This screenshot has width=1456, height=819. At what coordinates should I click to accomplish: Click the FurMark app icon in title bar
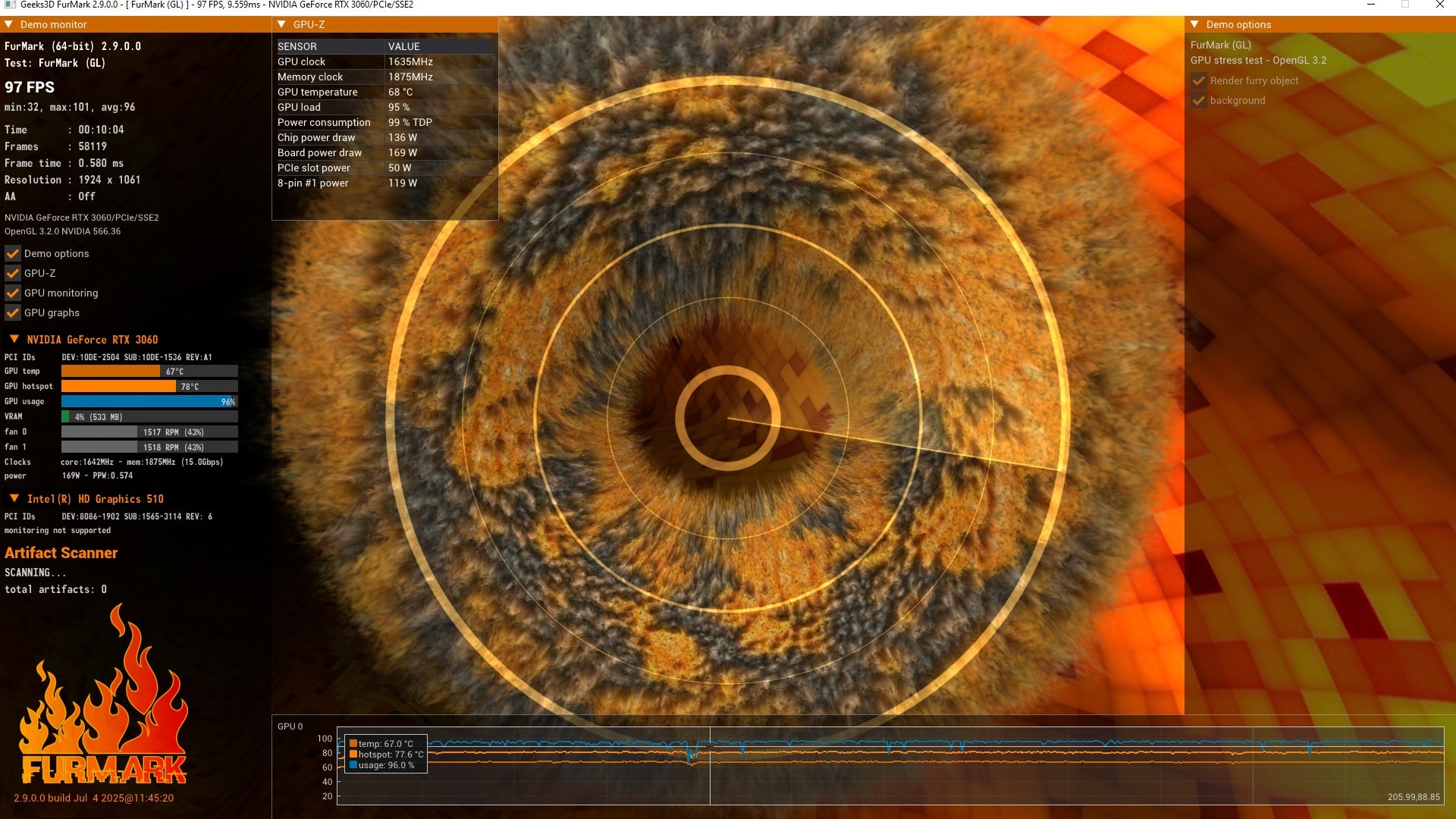click(10, 5)
